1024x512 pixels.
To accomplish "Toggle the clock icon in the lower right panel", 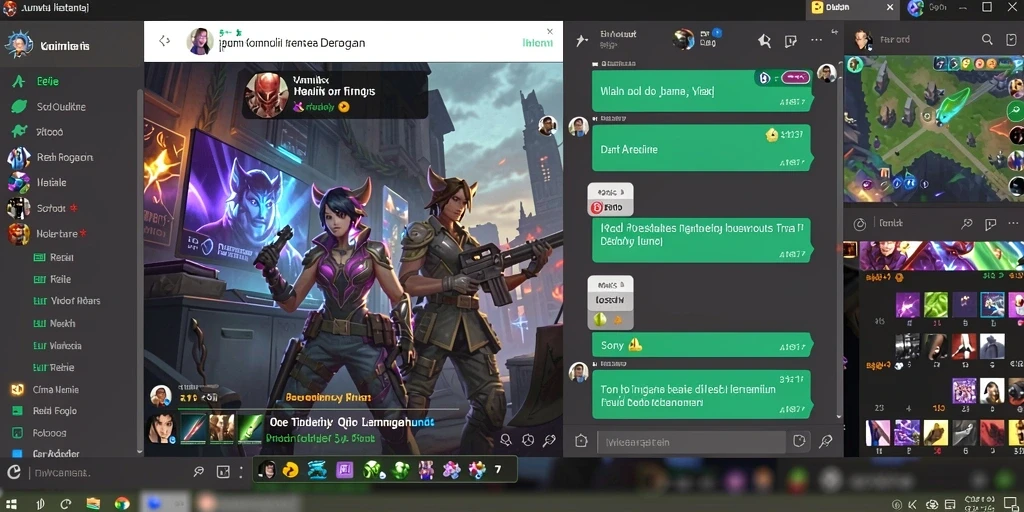I will pos(860,224).
